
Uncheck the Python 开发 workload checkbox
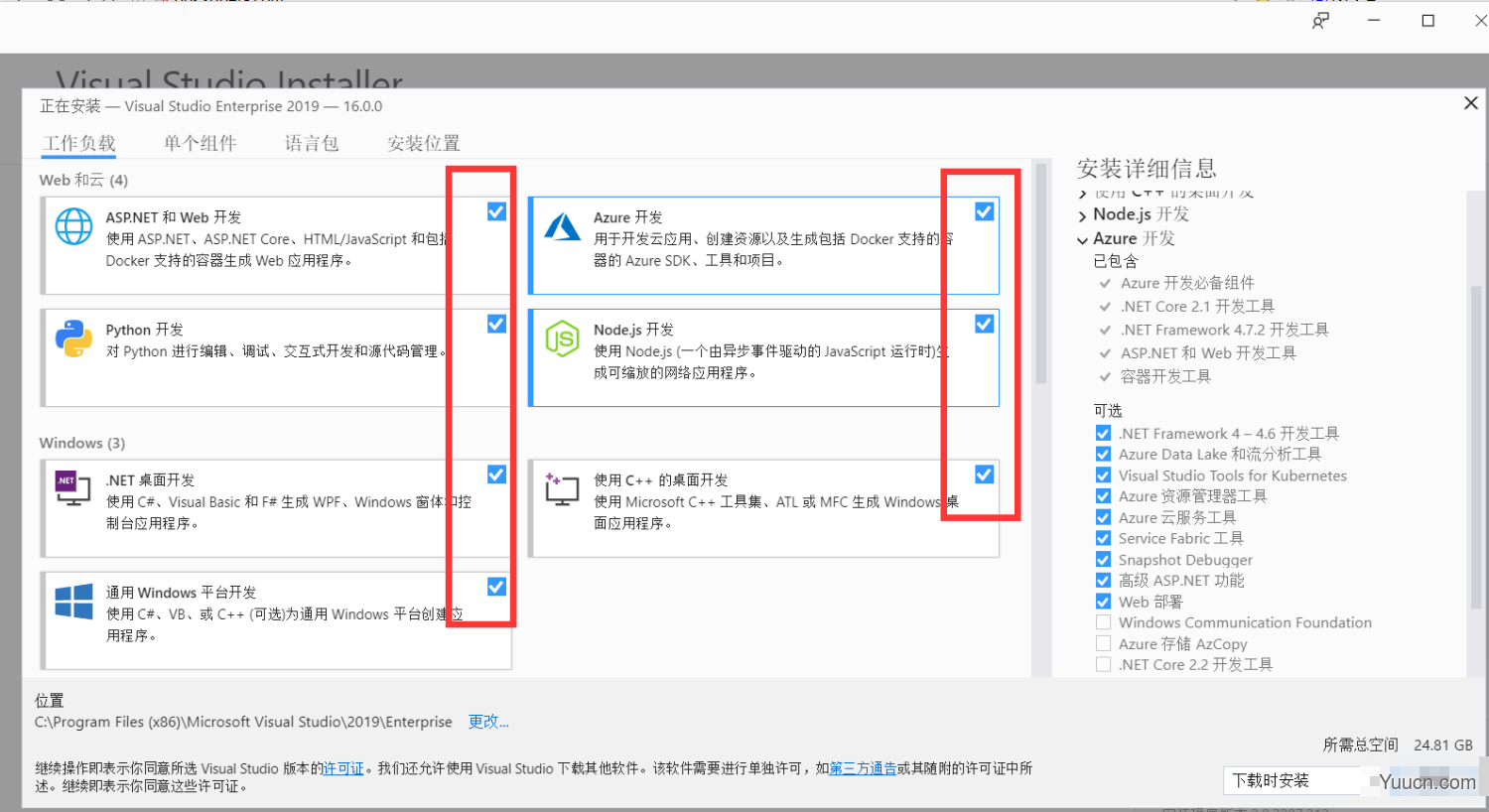[x=497, y=324]
